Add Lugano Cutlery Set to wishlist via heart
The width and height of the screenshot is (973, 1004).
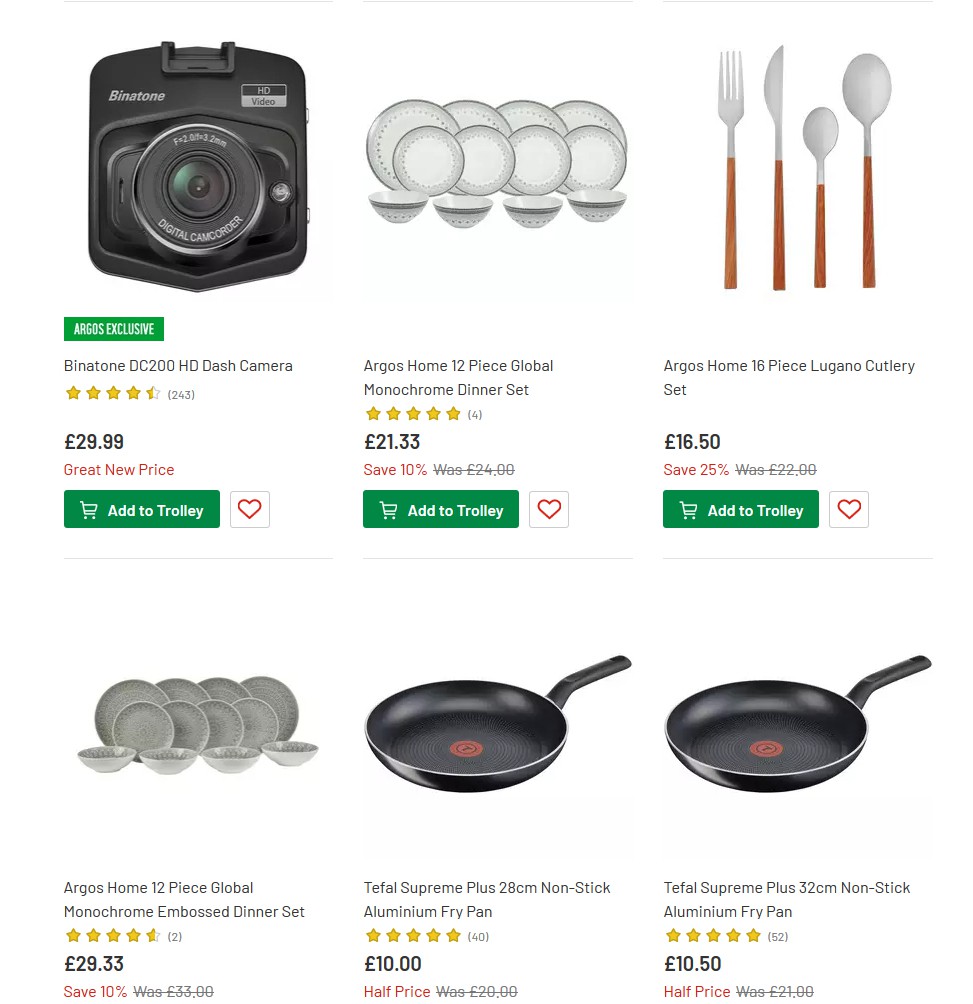[x=848, y=509]
